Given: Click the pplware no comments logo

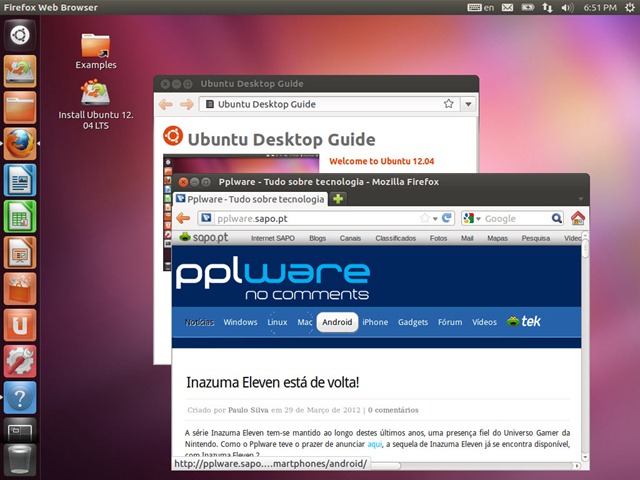Looking at the screenshot, I should (273, 280).
